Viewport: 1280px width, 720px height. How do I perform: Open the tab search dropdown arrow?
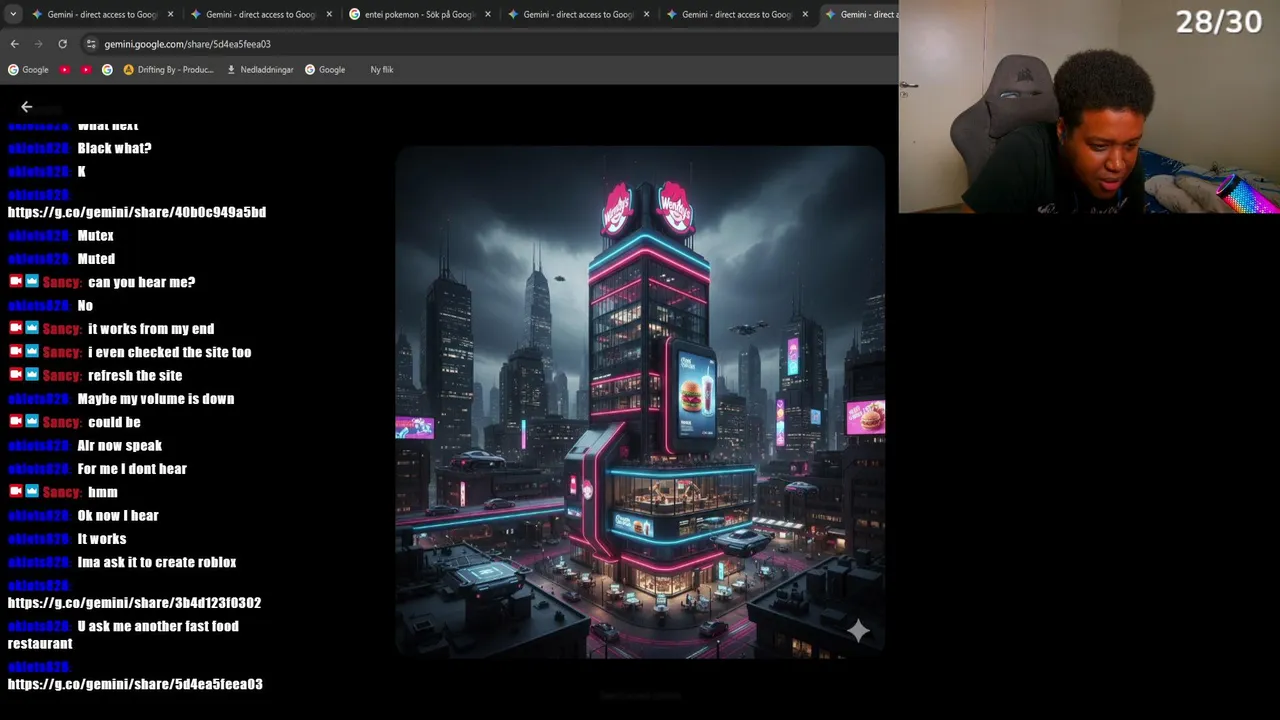click(12, 15)
